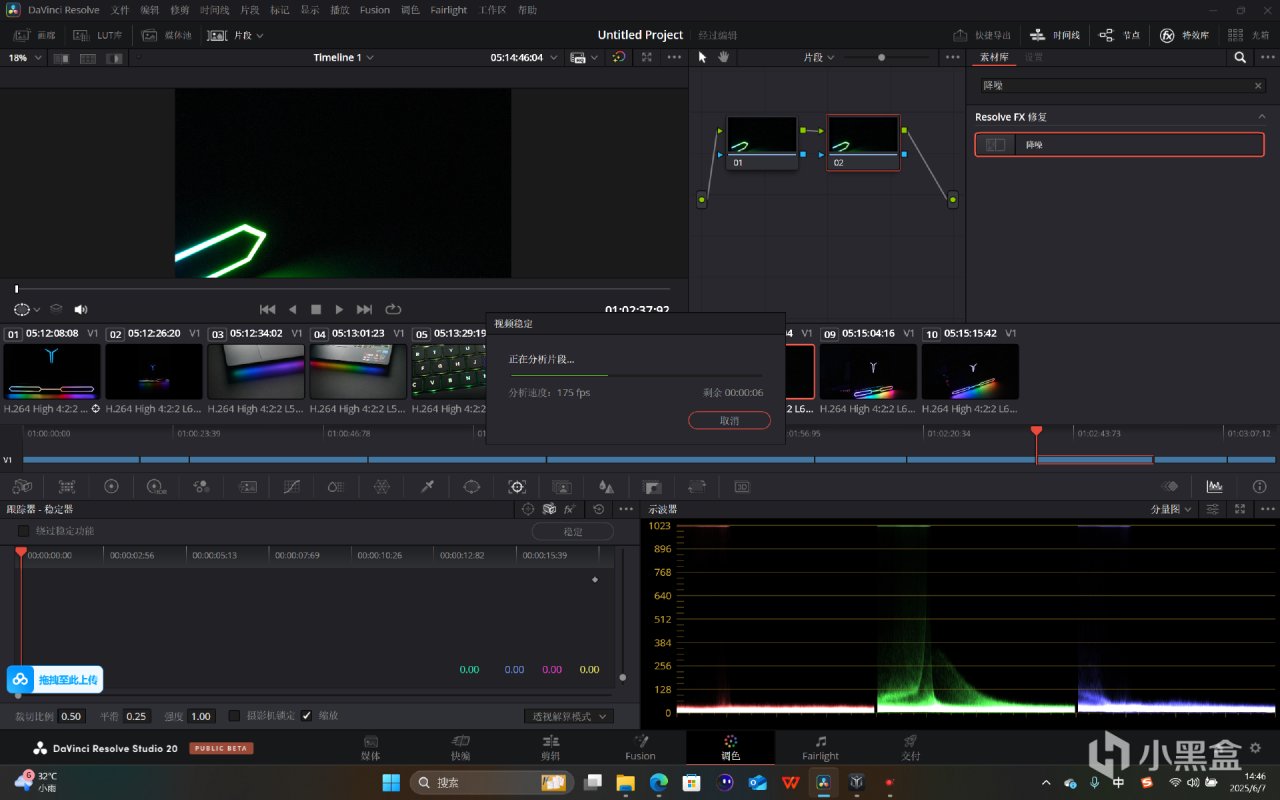Select the Color Wheels palette icon
The image size is (1280, 800).
111,487
